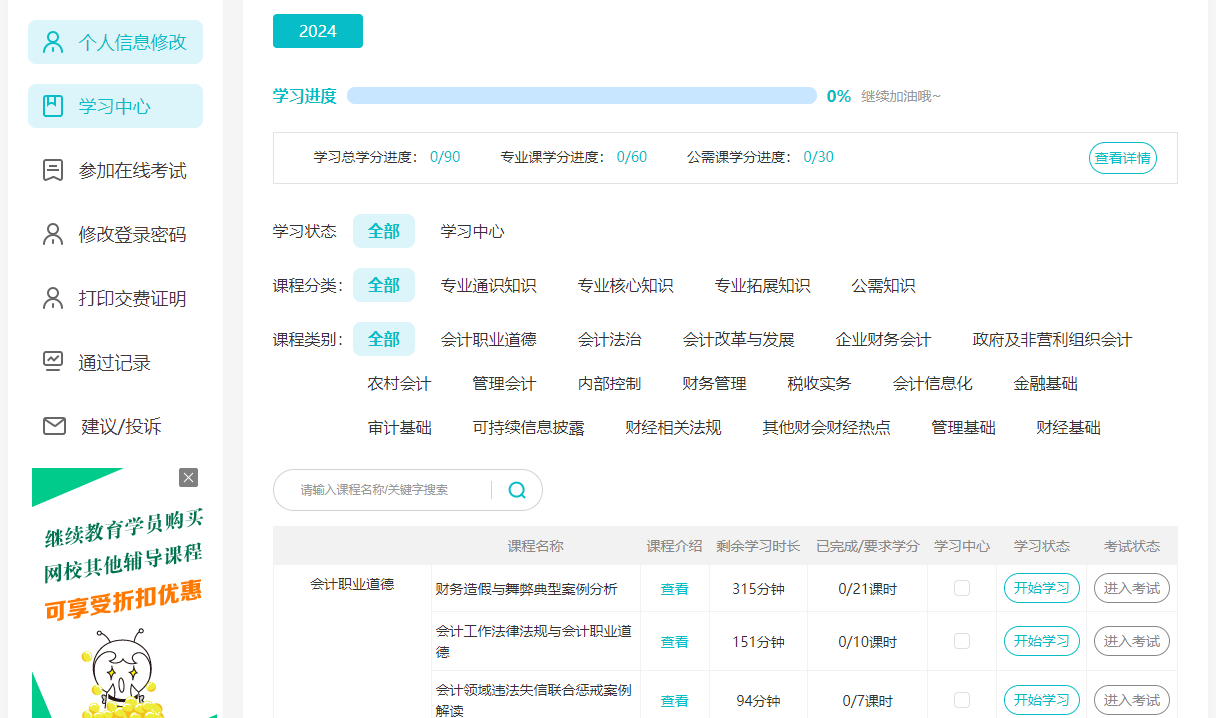The width and height of the screenshot is (1216, 718).
Task: Check the checkbox for 会计领域违法失信联合惩戒案例解读
Action: pos(961,700)
